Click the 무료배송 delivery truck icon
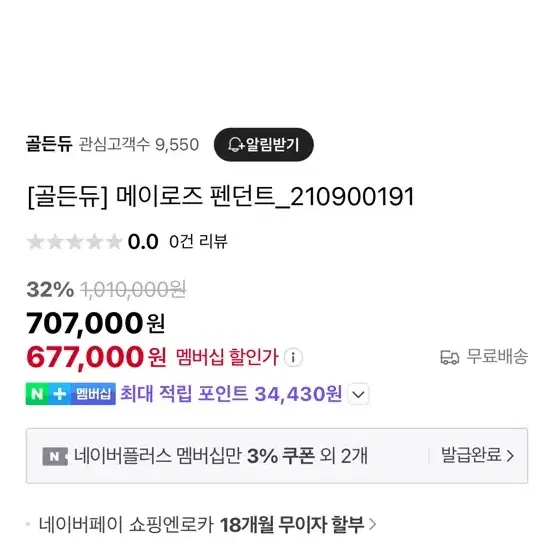Viewport: 554px width, 554px height. [x=449, y=357]
